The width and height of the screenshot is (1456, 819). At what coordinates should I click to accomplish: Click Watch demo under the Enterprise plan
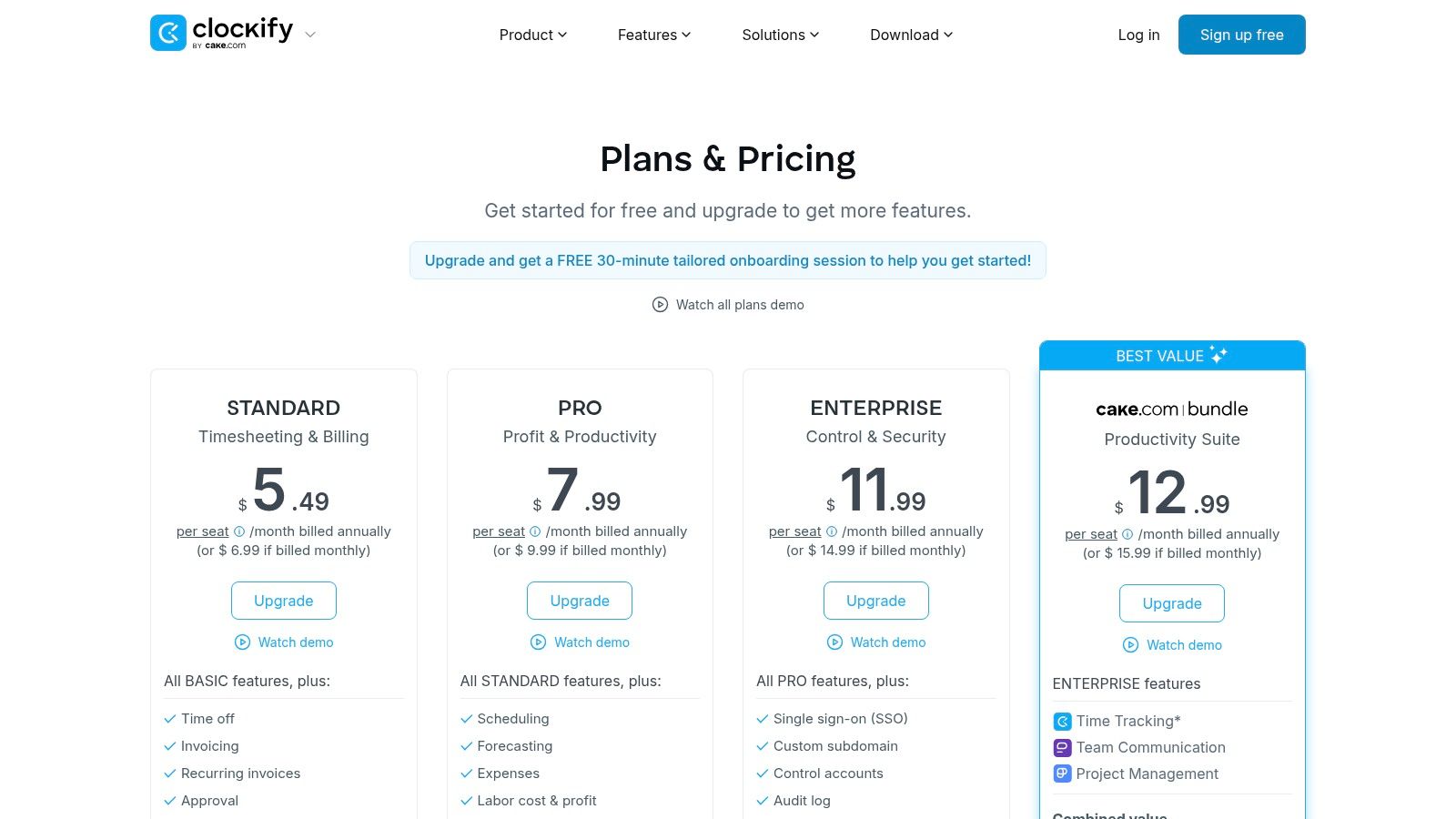click(x=875, y=642)
